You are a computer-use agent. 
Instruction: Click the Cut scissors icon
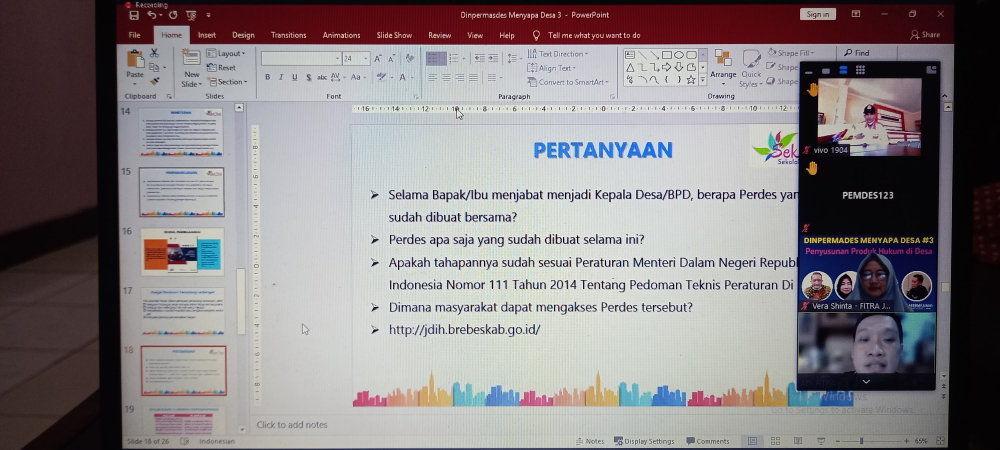coord(154,54)
